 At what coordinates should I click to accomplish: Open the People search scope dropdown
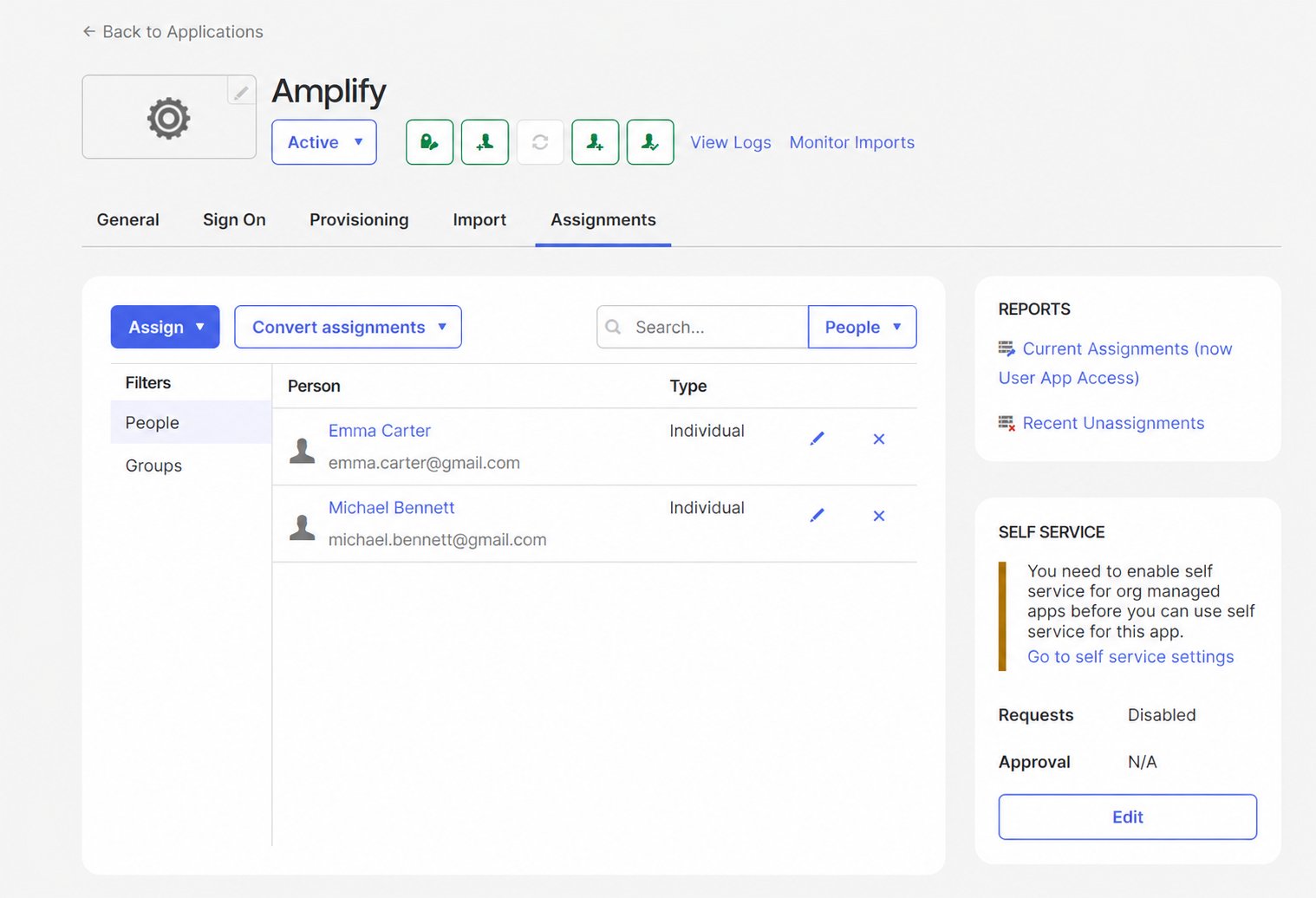(862, 327)
